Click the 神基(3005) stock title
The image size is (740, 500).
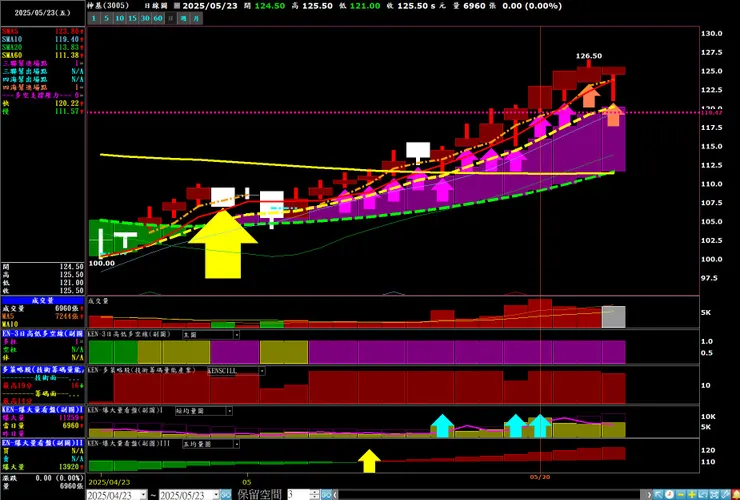[x=108, y=6]
